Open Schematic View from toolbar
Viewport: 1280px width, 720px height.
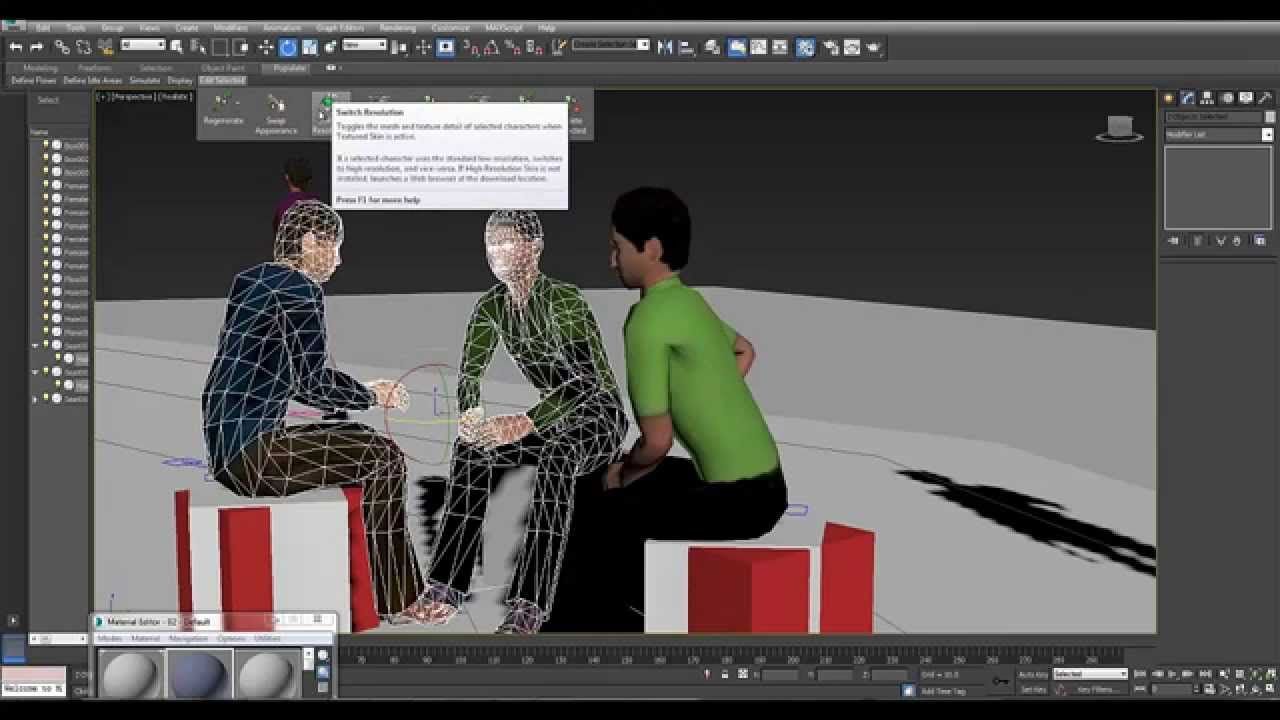point(781,46)
